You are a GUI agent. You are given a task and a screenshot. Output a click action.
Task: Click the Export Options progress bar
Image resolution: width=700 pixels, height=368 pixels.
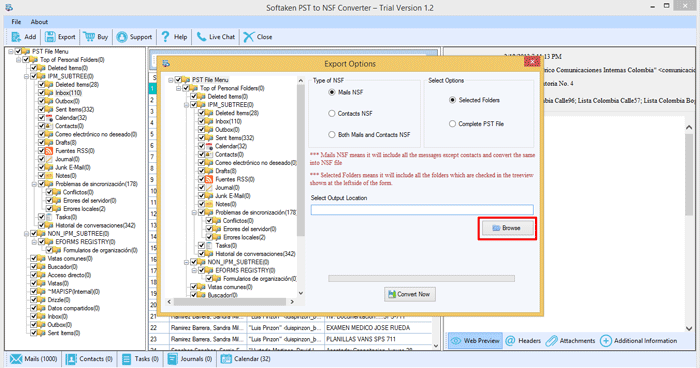point(421,279)
